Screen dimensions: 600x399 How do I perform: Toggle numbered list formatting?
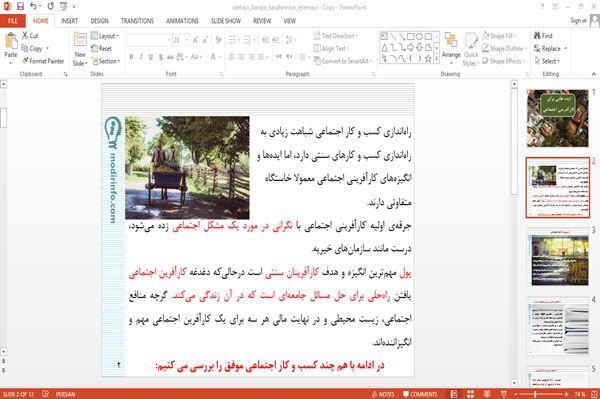248,40
